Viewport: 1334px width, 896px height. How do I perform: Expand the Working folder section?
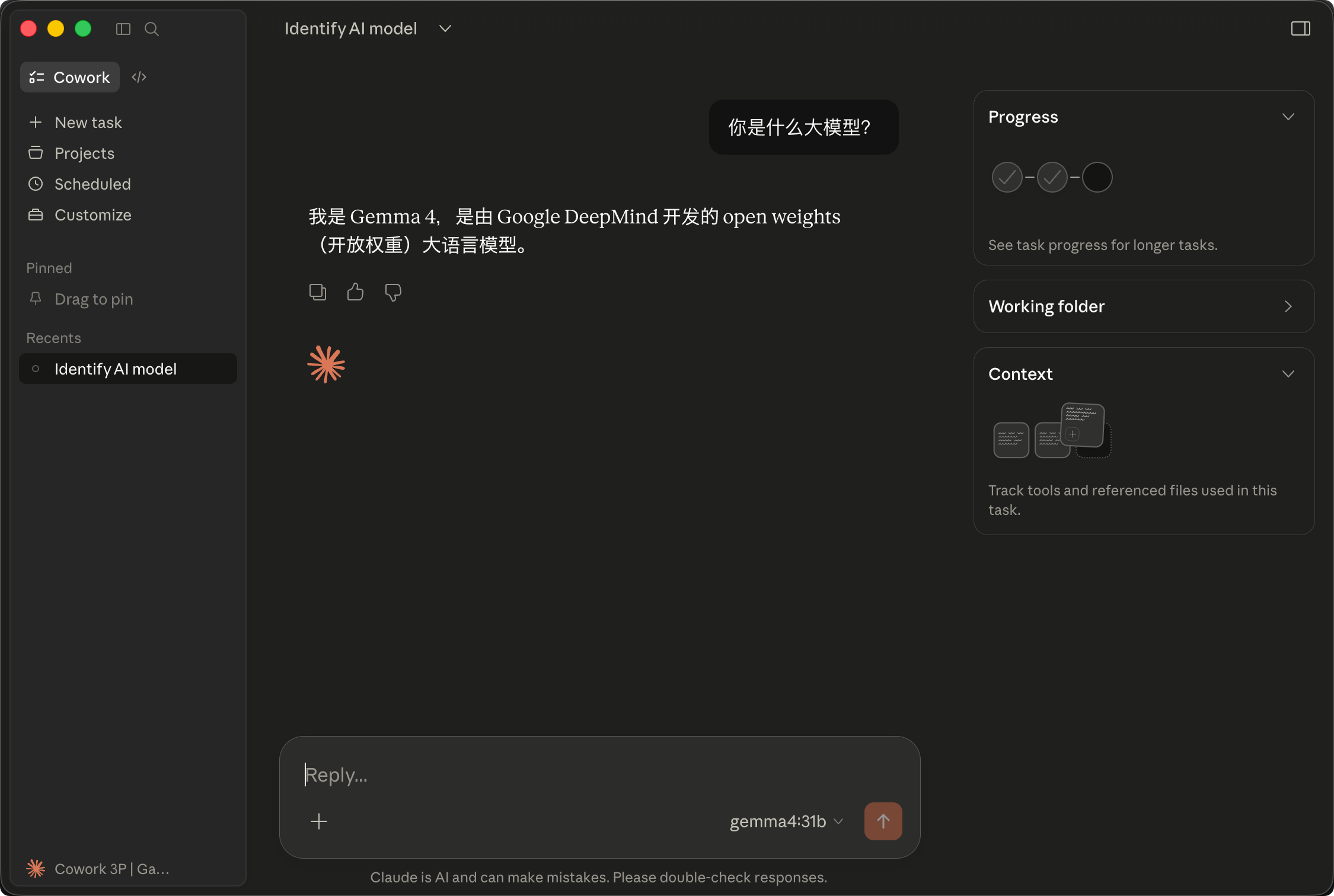pyautogui.click(x=1288, y=306)
